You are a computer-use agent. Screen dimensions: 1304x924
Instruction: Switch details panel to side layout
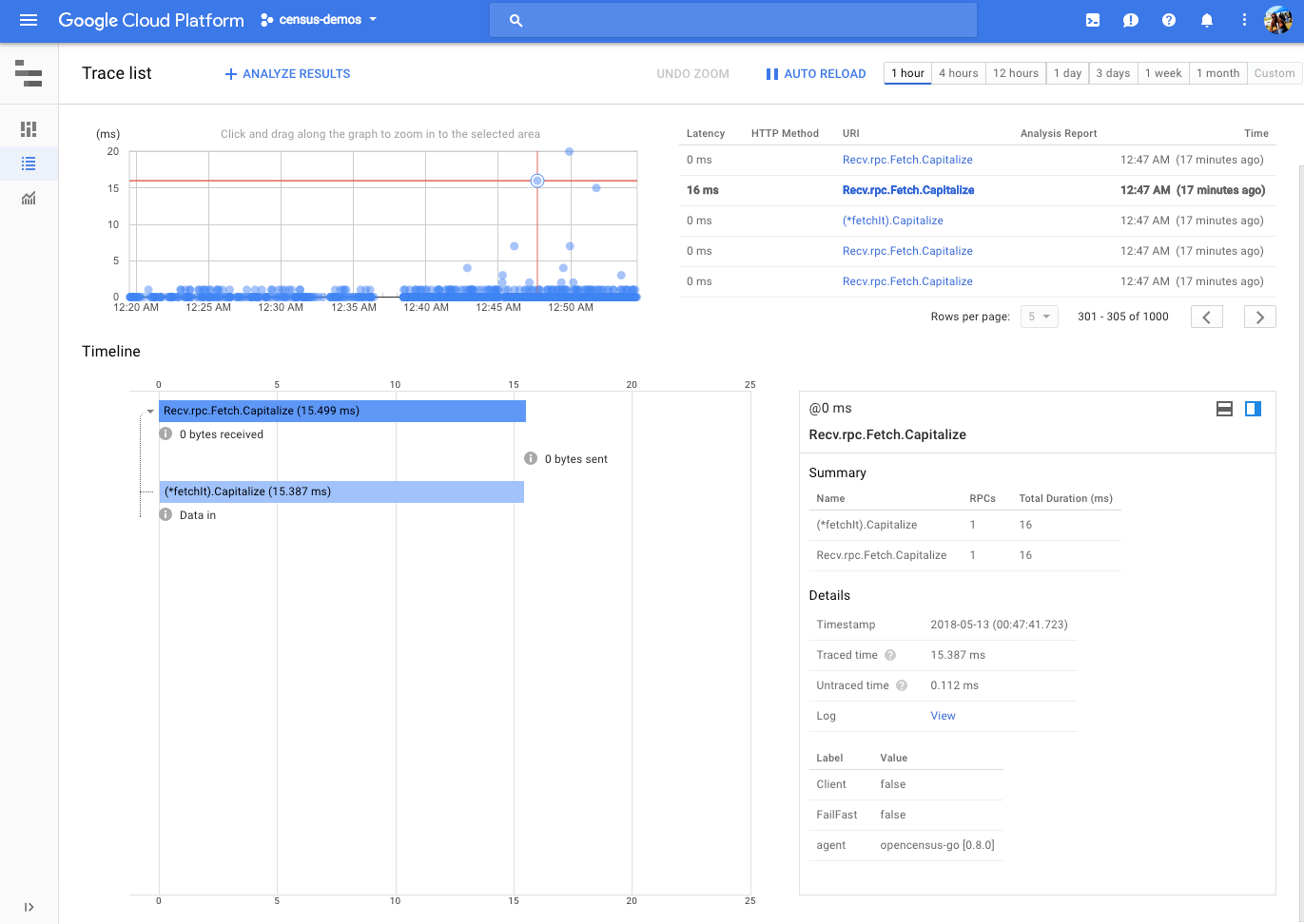click(1254, 409)
